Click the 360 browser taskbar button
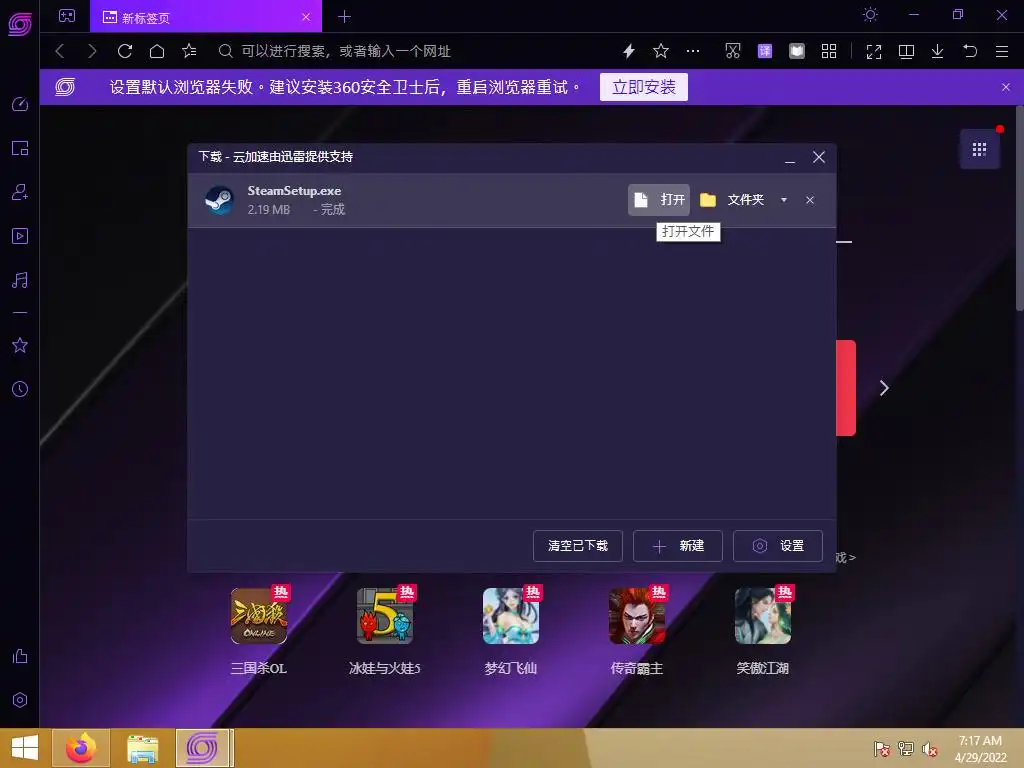 click(x=204, y=748)
